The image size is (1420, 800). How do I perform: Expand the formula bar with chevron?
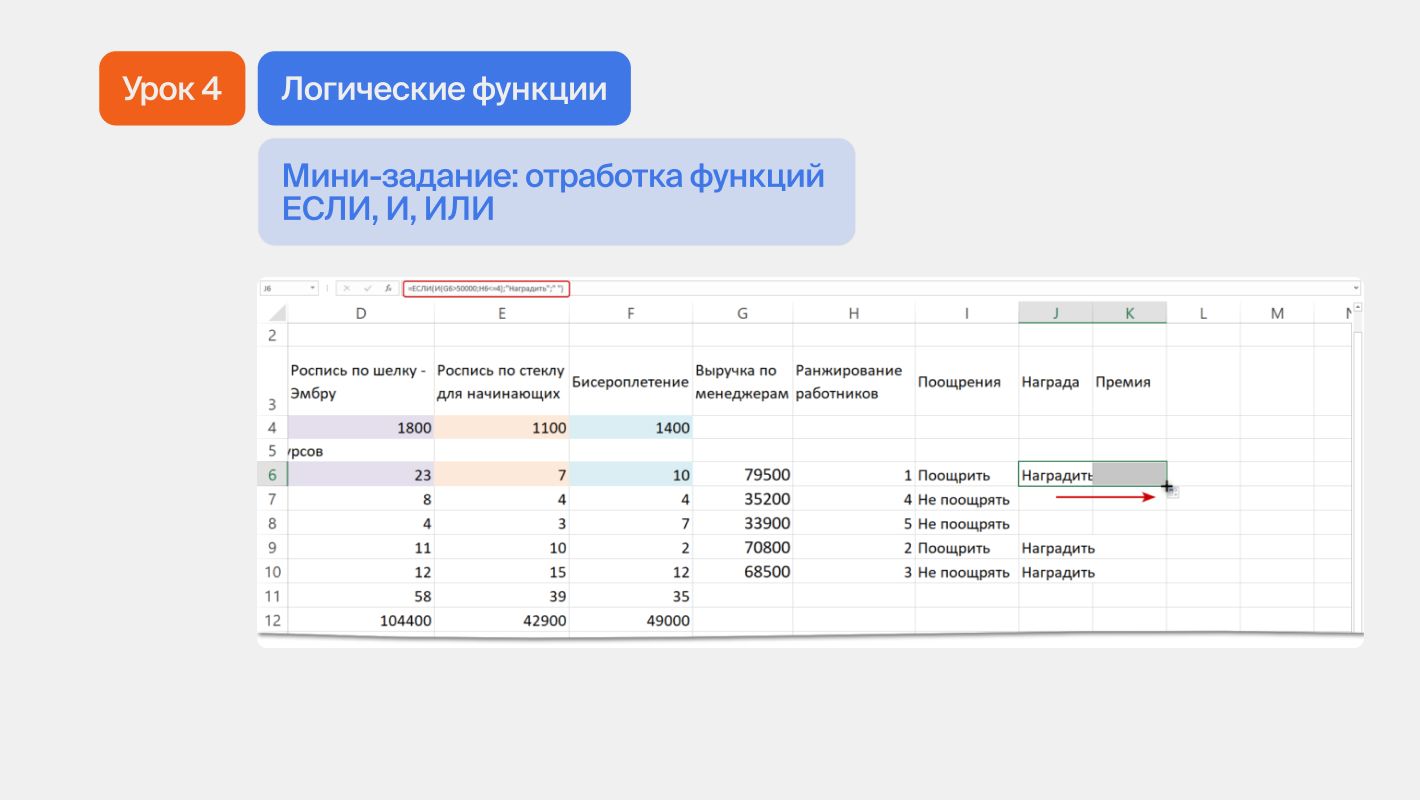[x=1356, y=288]
